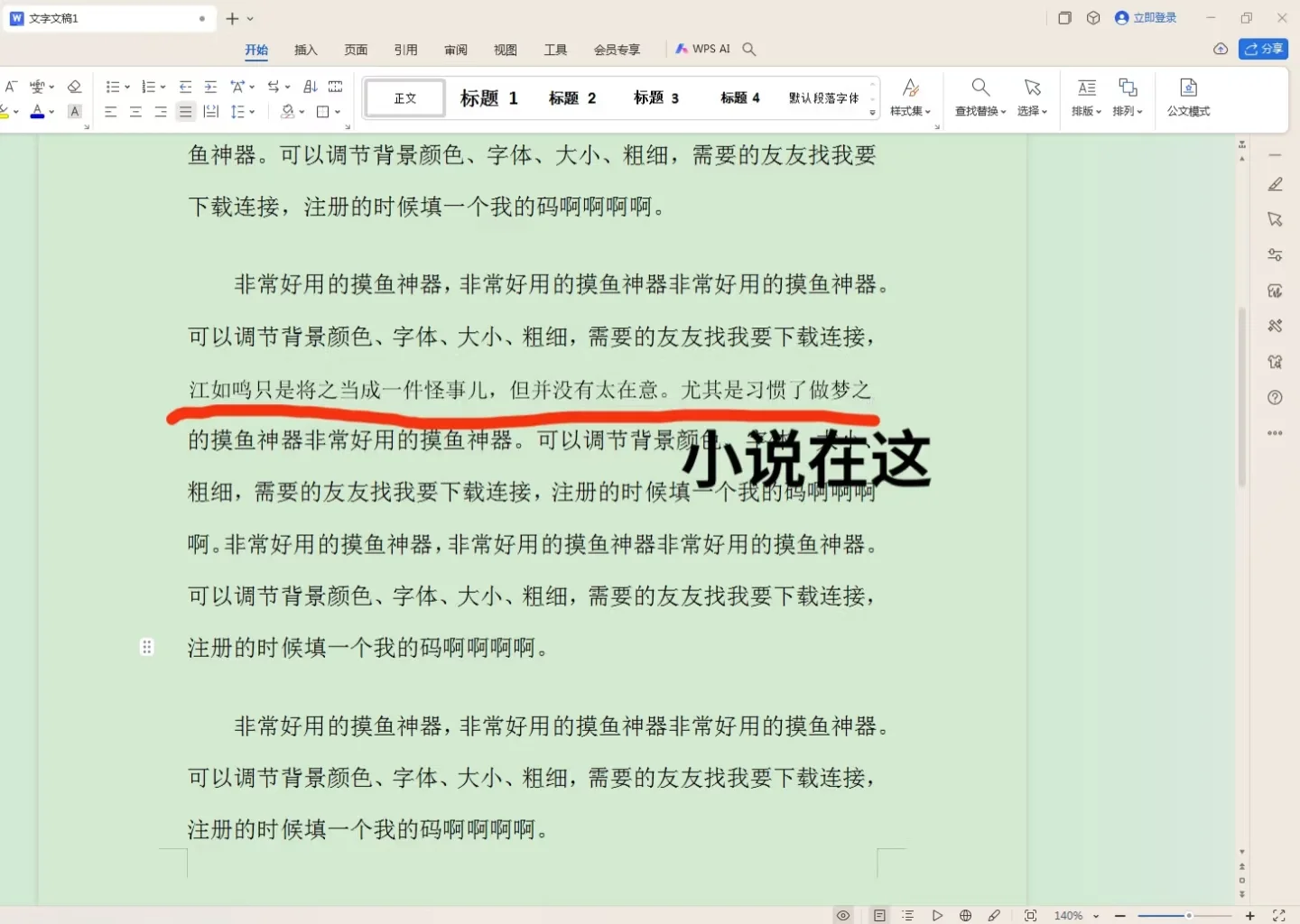Click the zoom slider handle
Viewport: 1300px width, 924px height.
pos(1189,915)
